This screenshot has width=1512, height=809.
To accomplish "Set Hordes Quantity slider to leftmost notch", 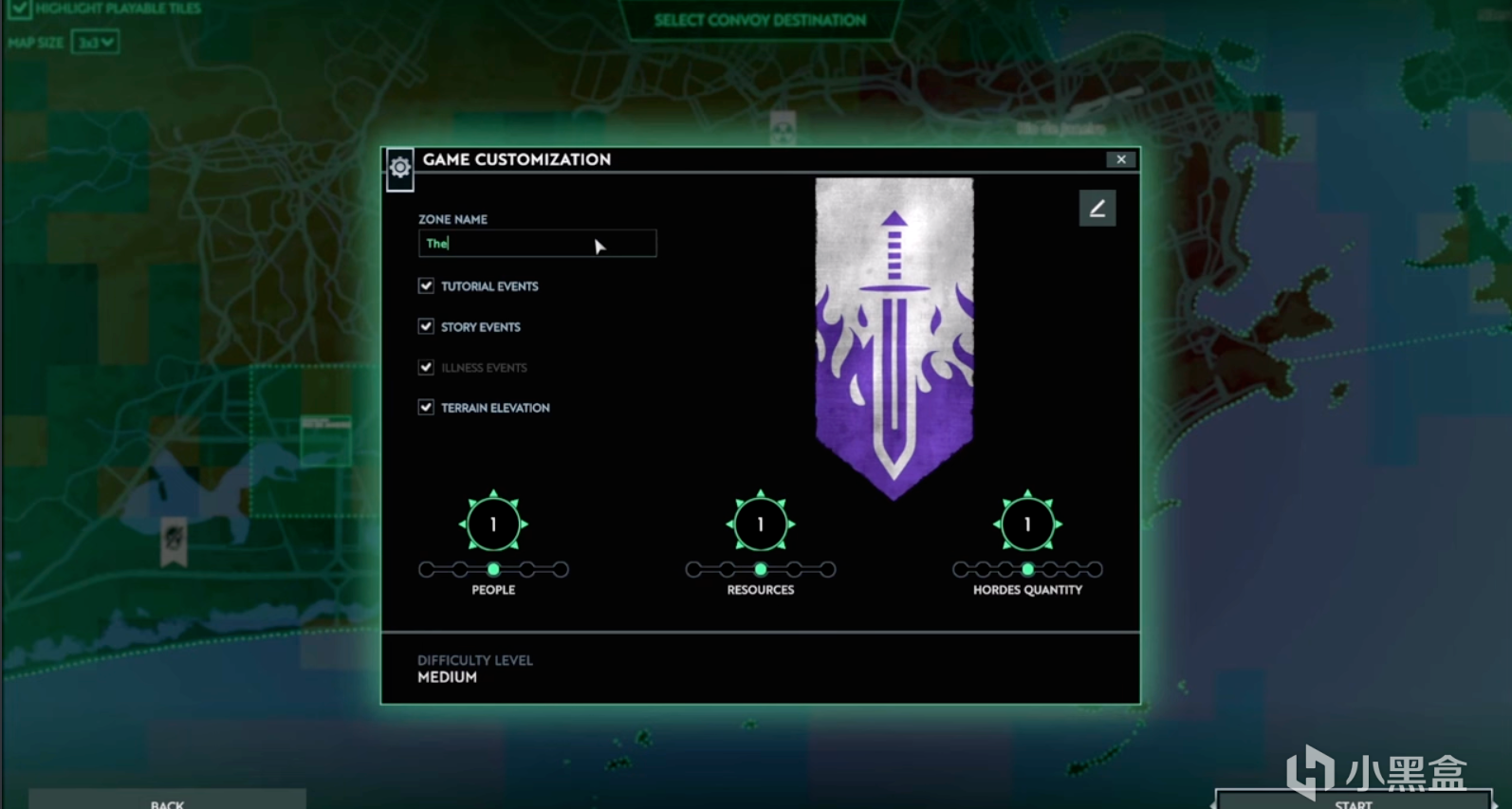I will 961,569.
